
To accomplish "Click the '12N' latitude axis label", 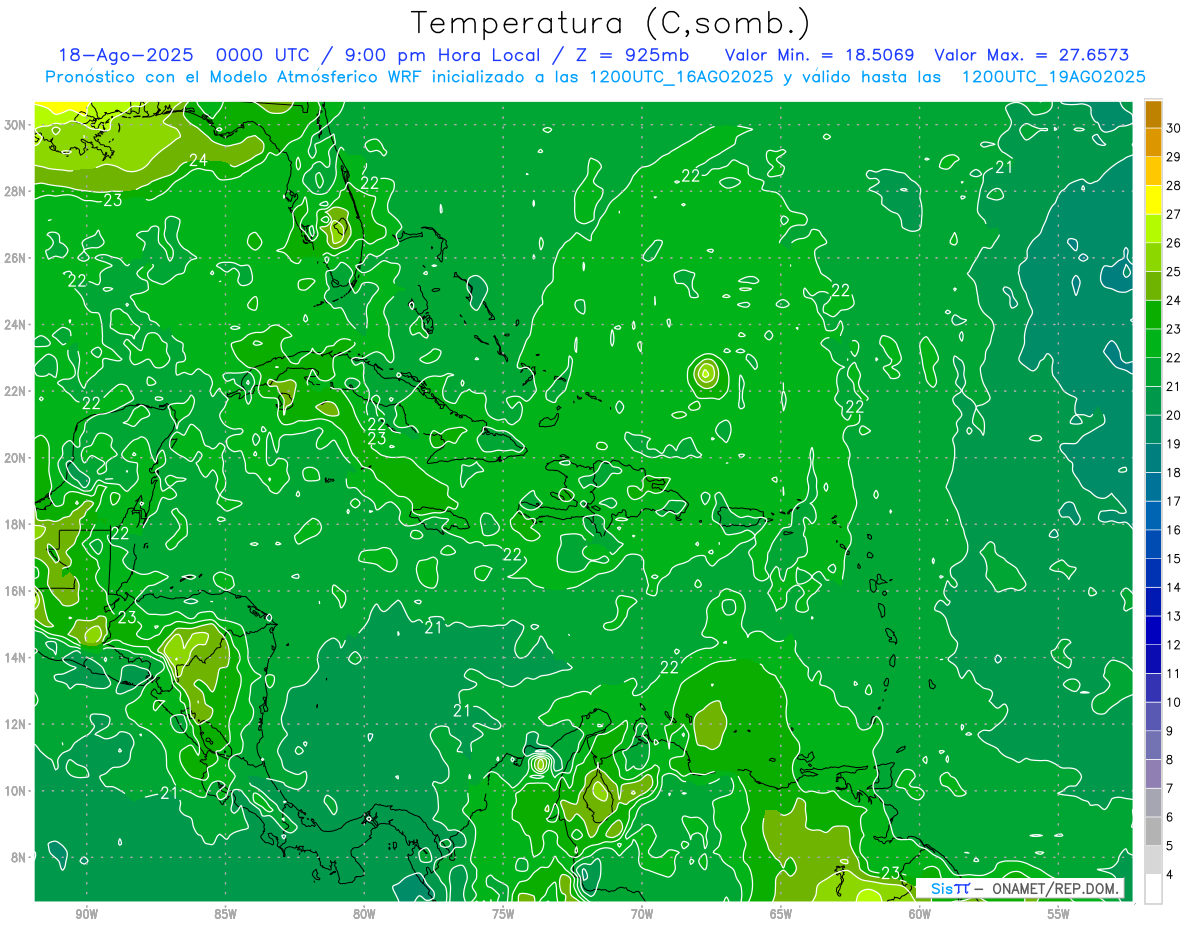I will [x=16, y=724].
